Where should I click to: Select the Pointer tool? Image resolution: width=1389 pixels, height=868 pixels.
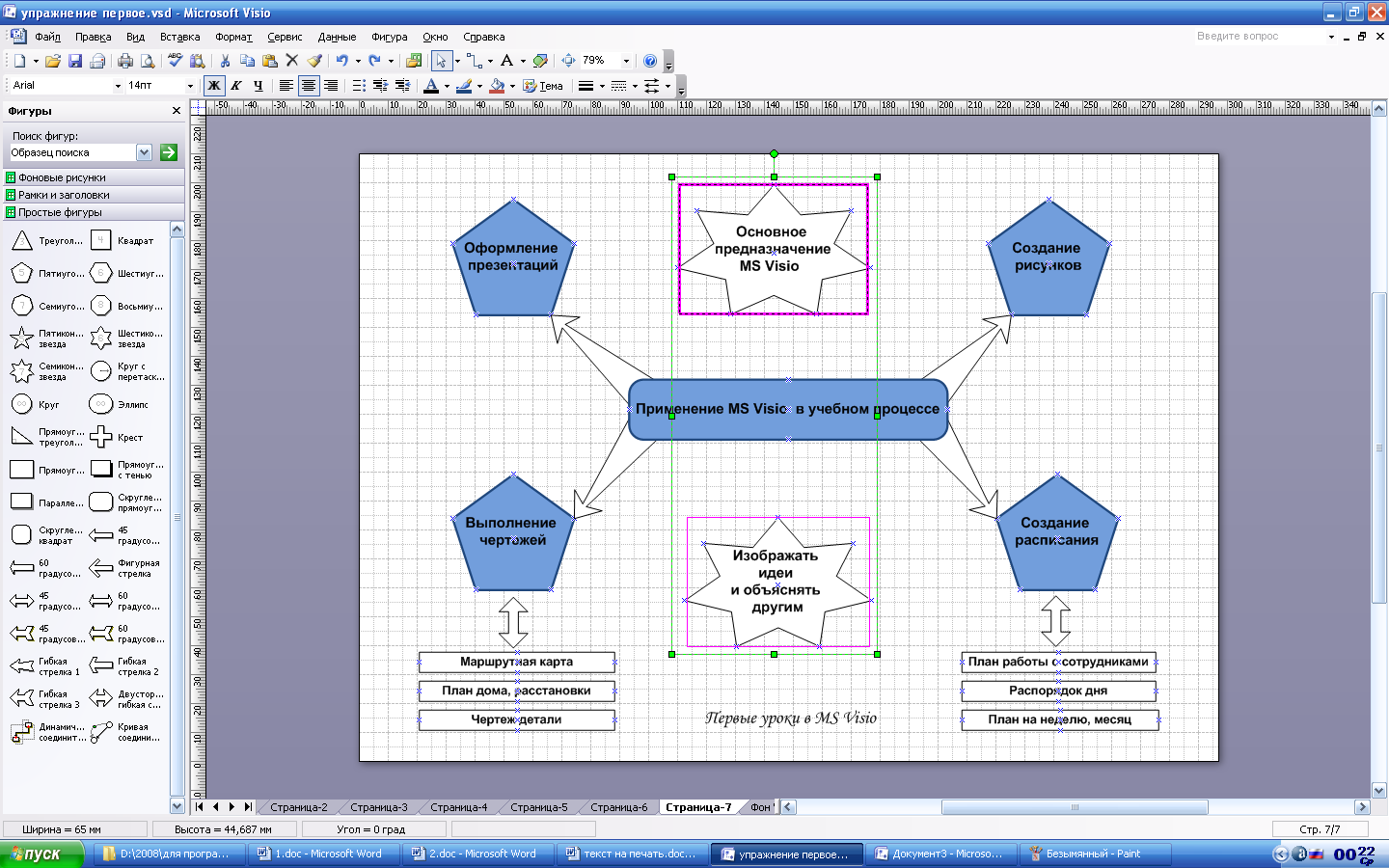(441, 61)
